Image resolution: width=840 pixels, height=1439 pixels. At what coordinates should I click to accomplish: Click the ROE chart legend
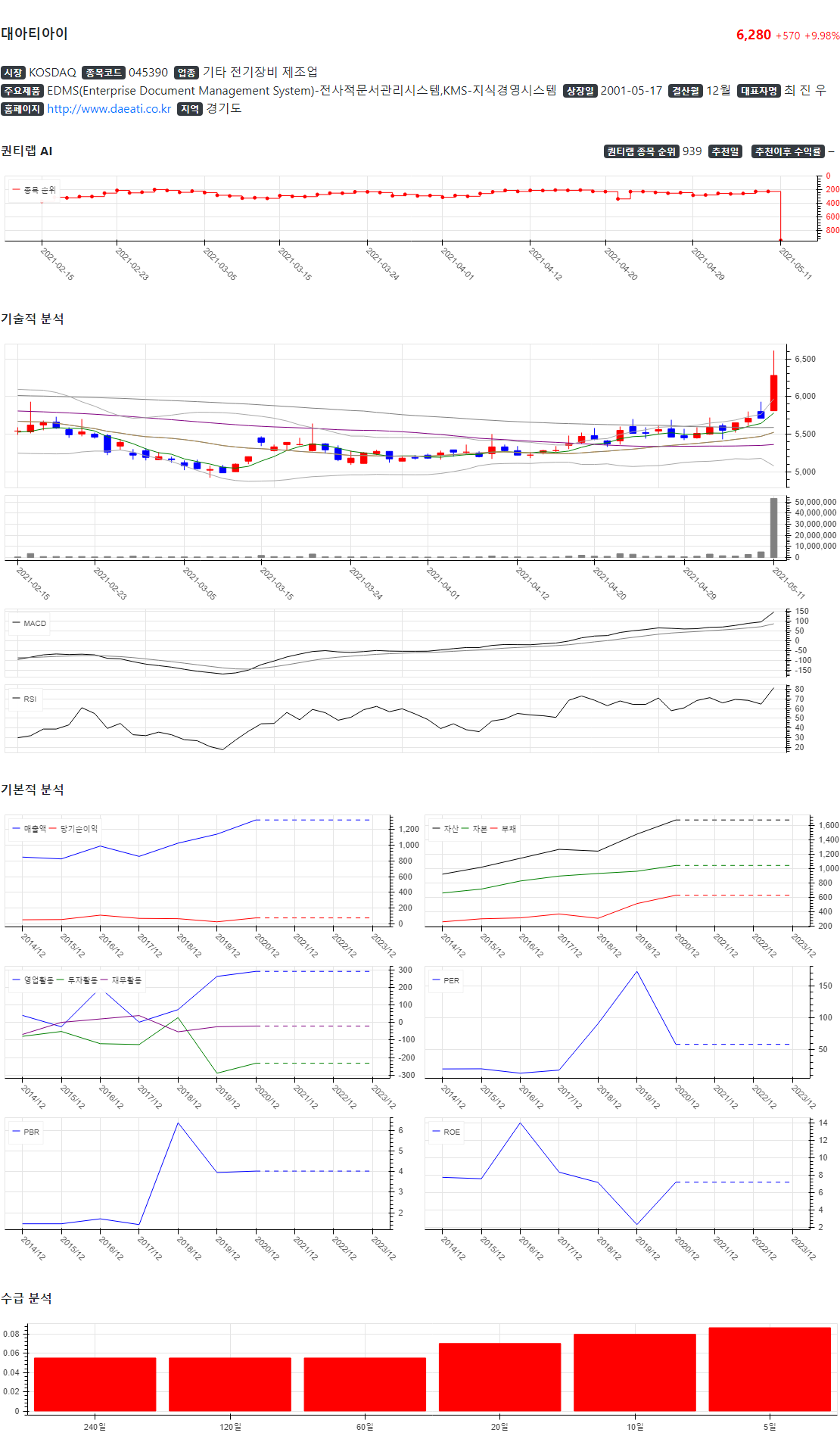(x=446, y=1132)
